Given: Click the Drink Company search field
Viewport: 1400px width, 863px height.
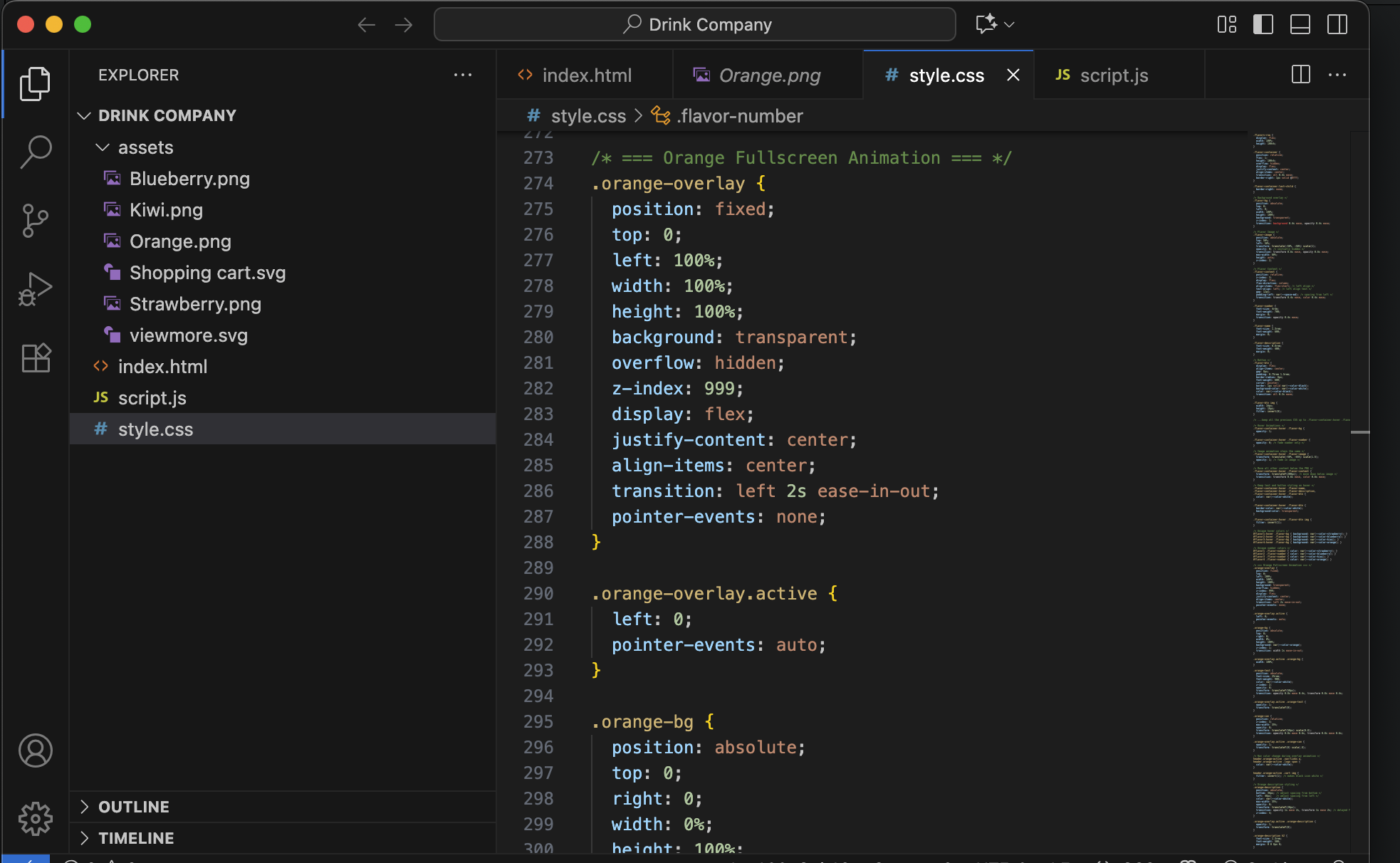Looking at the screenshot, I should point(694,25).
